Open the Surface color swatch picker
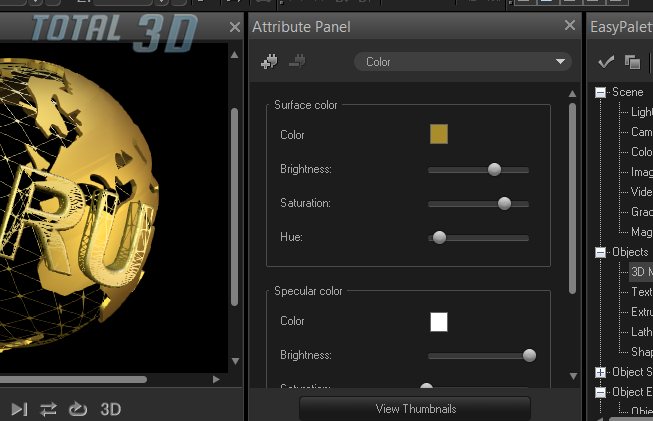Screen dimensions: 653x421 tap(438, 134)
